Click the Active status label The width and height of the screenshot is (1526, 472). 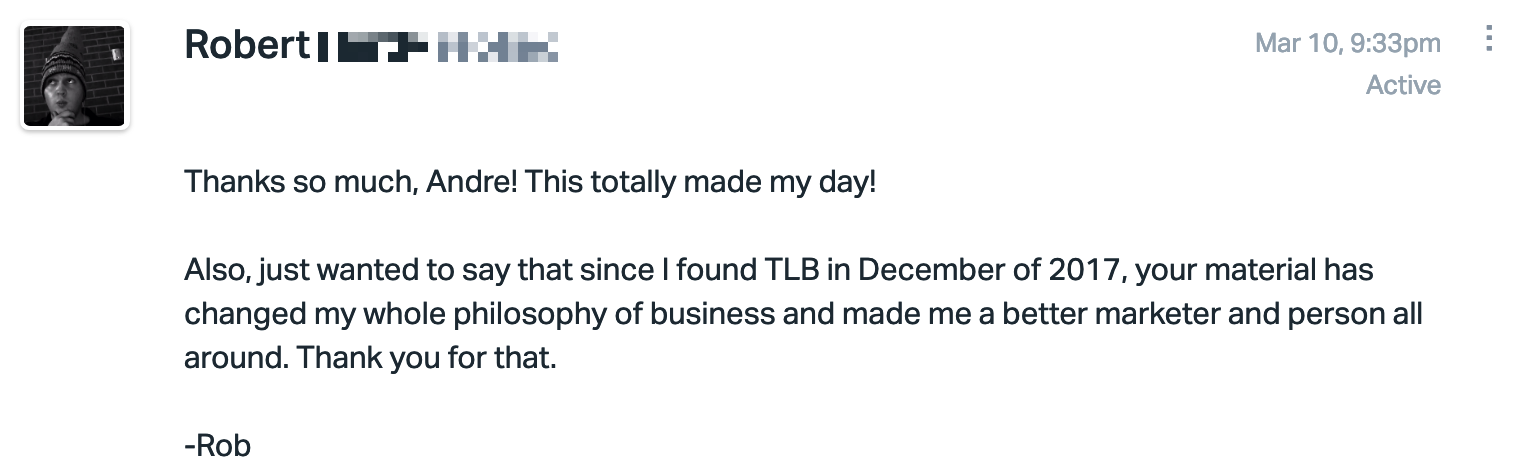(1403, 86)
